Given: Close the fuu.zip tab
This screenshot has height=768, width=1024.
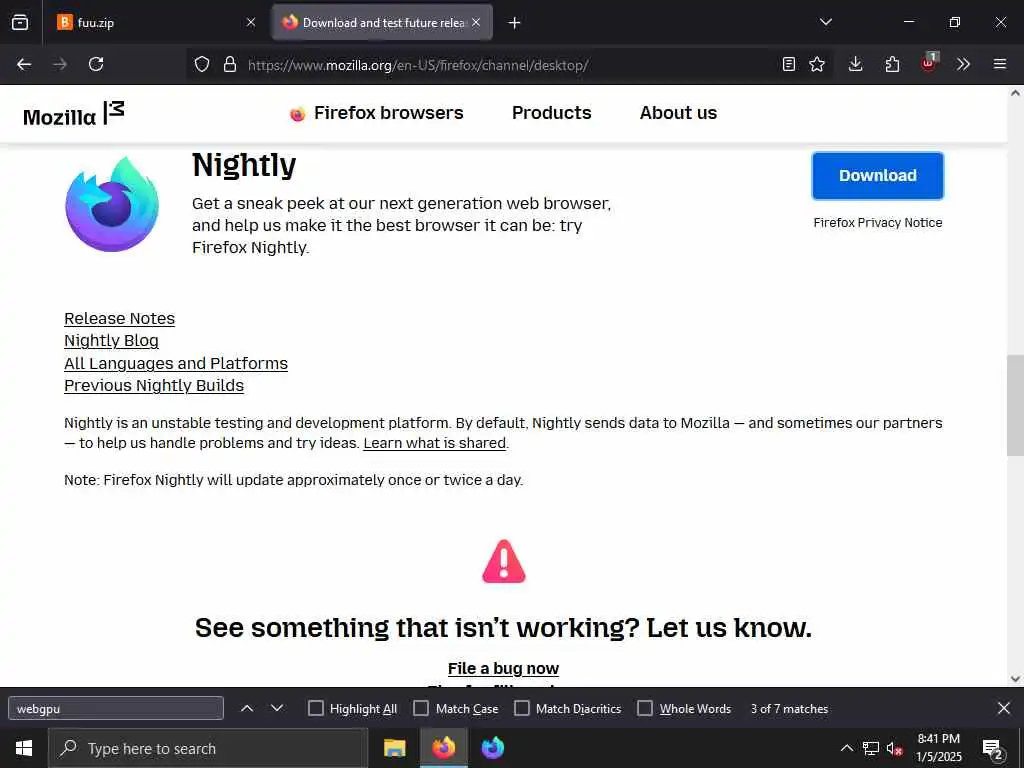Looking at the screenshot, I should tap(251, 22).
